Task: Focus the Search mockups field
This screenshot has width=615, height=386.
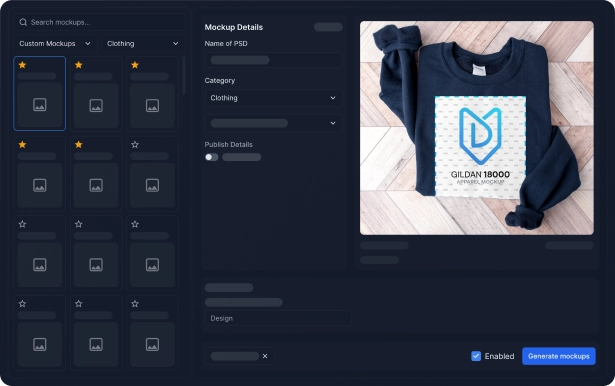Action: point(100,22)
